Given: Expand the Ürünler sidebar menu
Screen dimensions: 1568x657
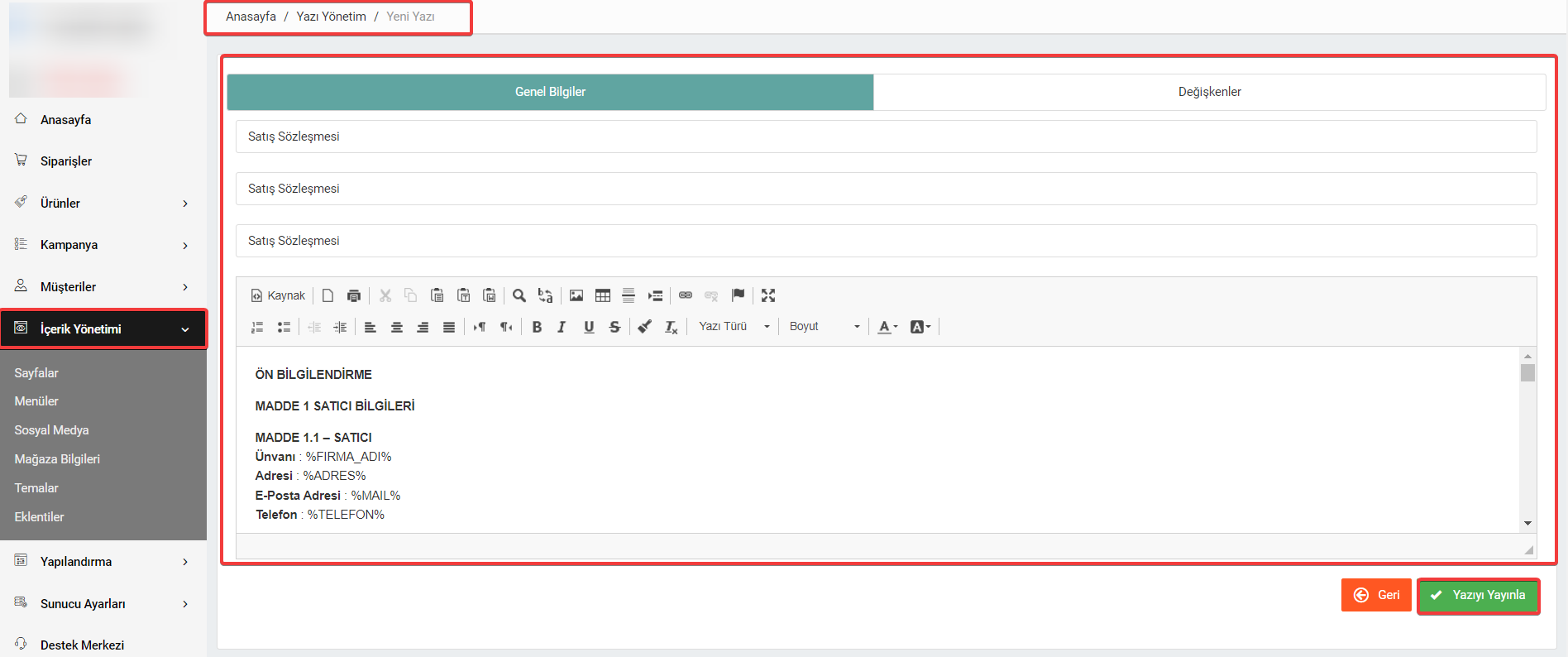Looking at the screenshot, I should point(103,204).
